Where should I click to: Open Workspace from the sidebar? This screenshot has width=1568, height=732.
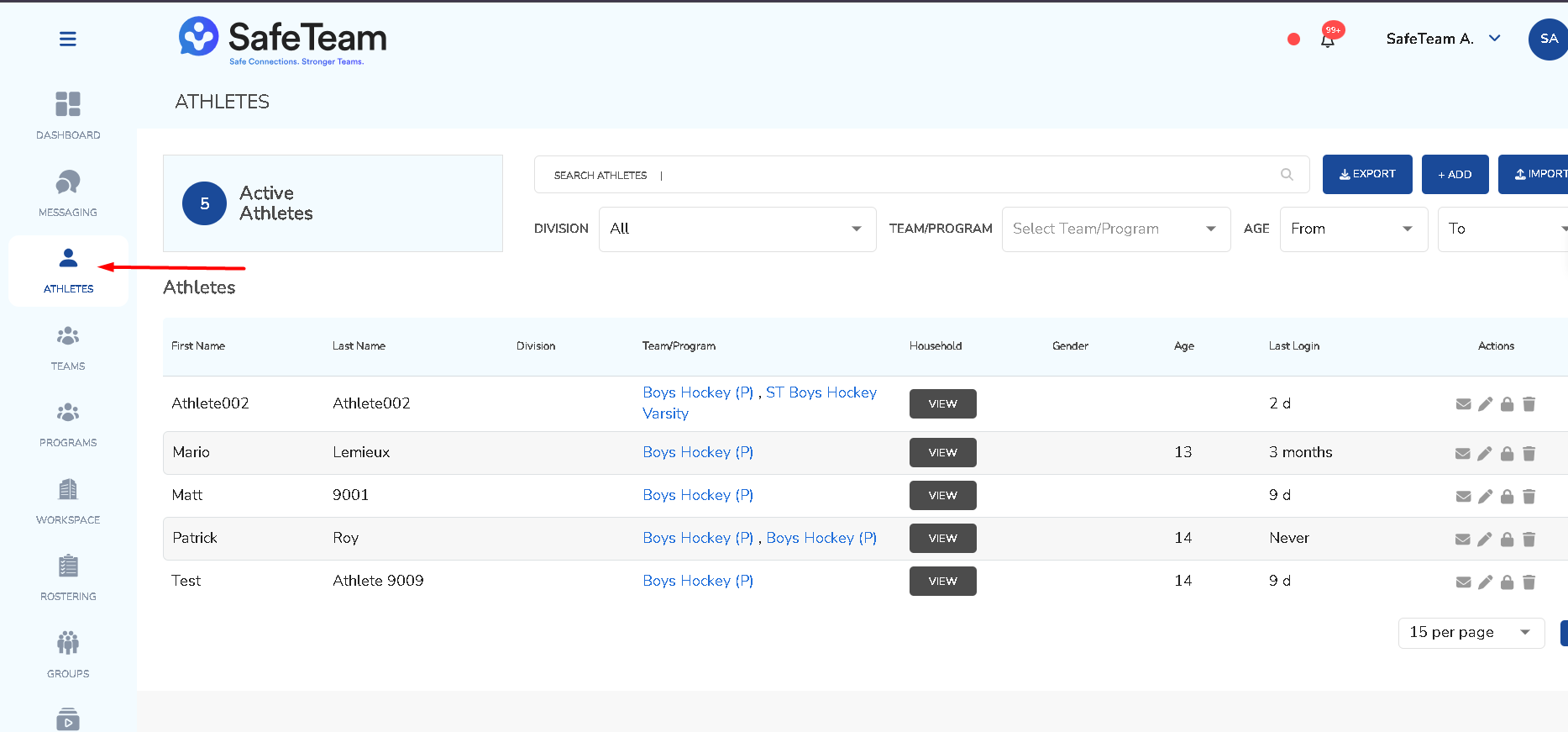click(68, 502)
